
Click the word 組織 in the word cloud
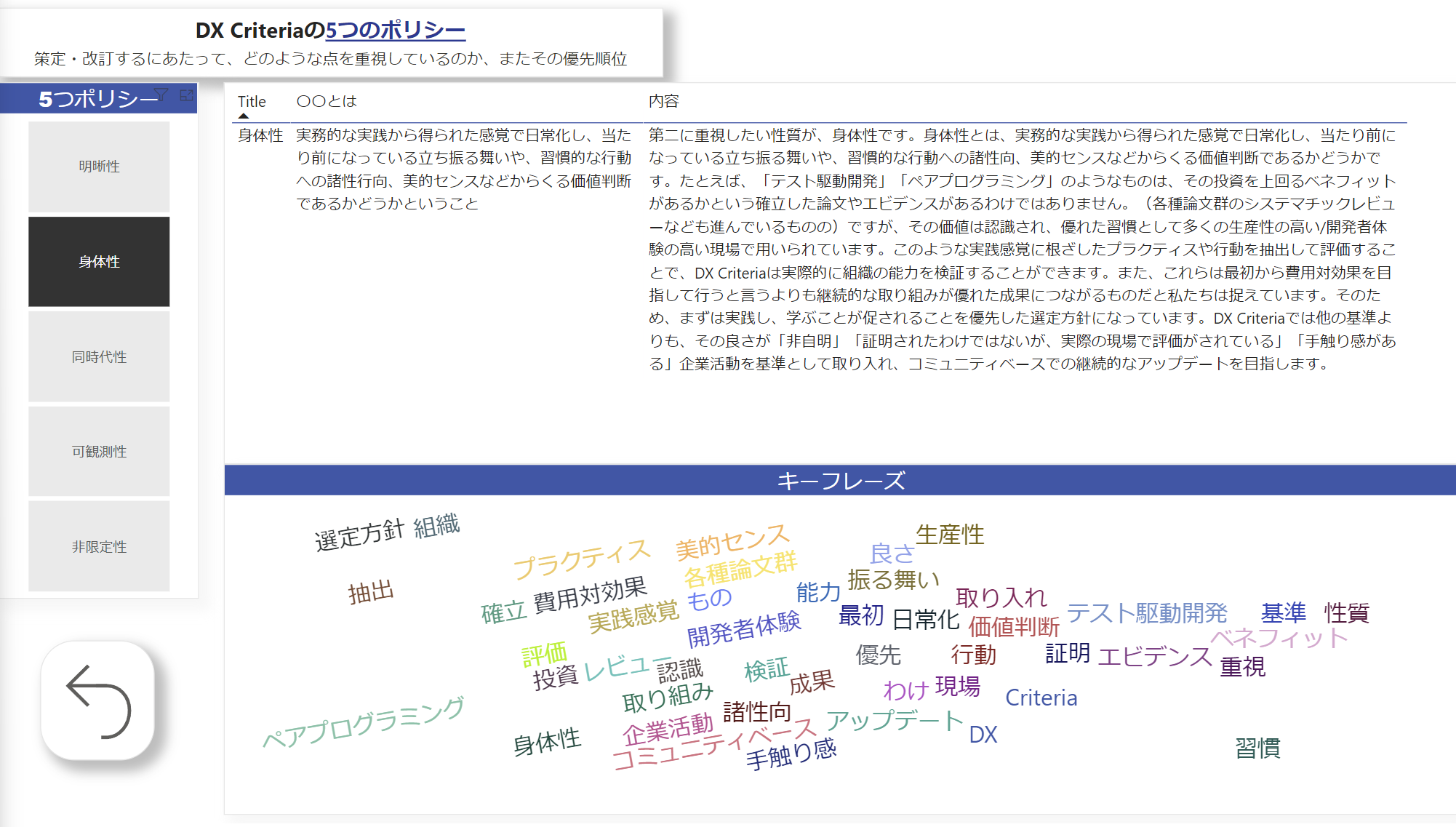coord(436,526)
